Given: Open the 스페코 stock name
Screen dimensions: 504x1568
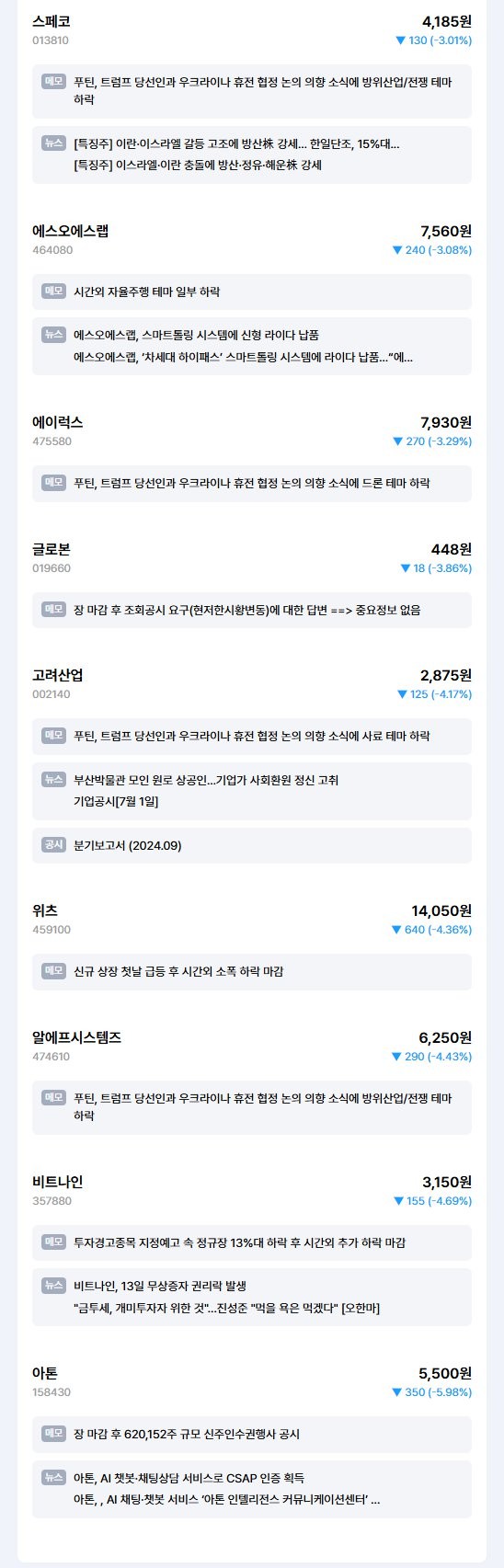Looking at the screenshot, I should pyautogui.click(x=51, y=21).
